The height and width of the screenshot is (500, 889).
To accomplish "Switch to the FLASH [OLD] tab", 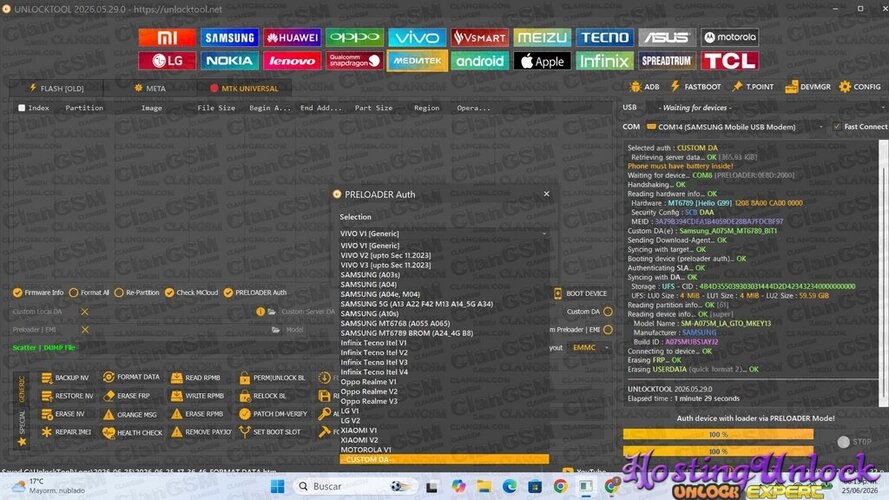I will [56, 88].
